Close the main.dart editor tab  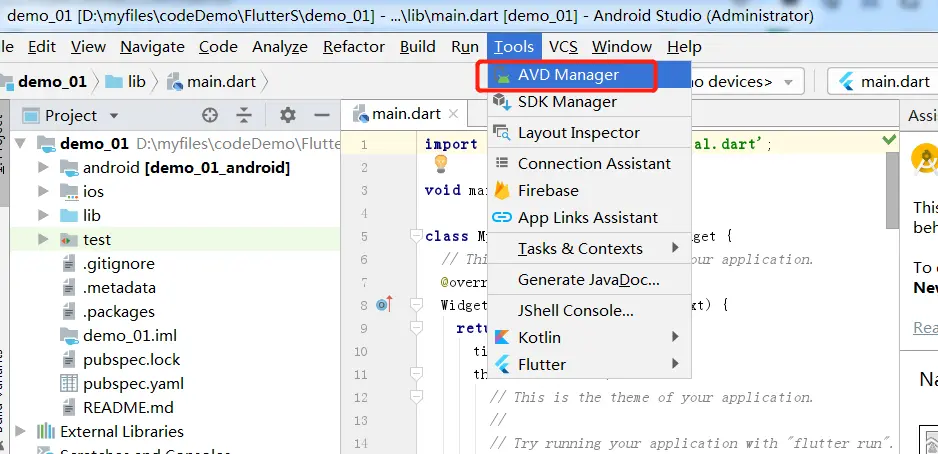(x=453, y=114)
